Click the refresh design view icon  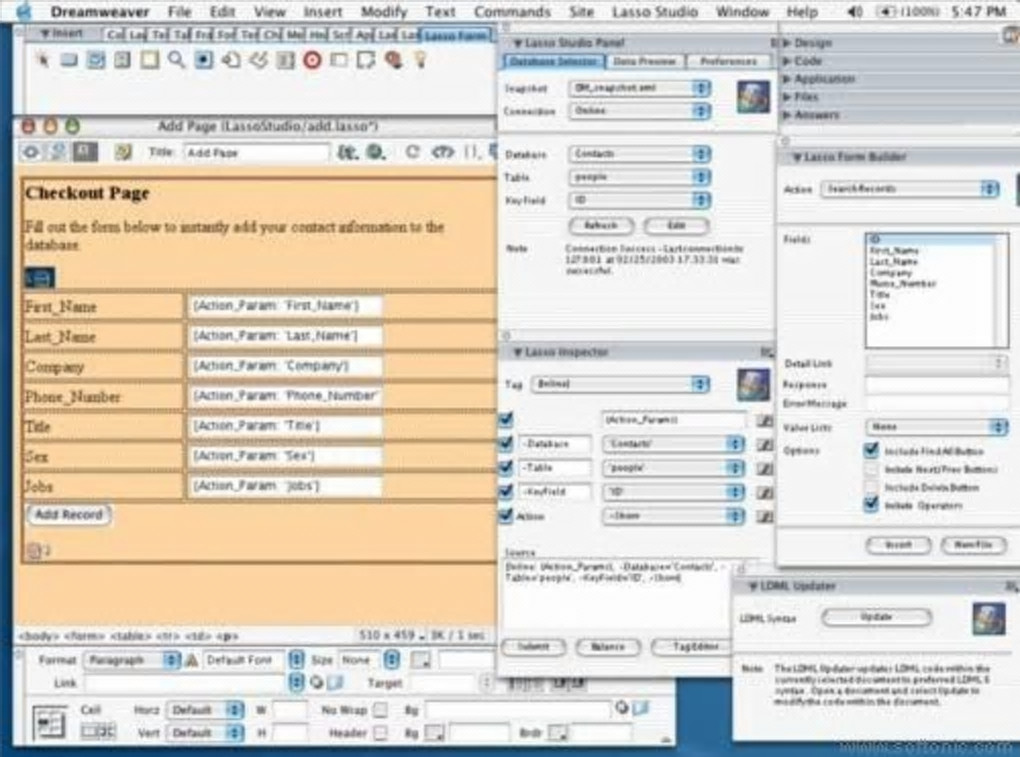pyautogui.click(x=412, y=152)
